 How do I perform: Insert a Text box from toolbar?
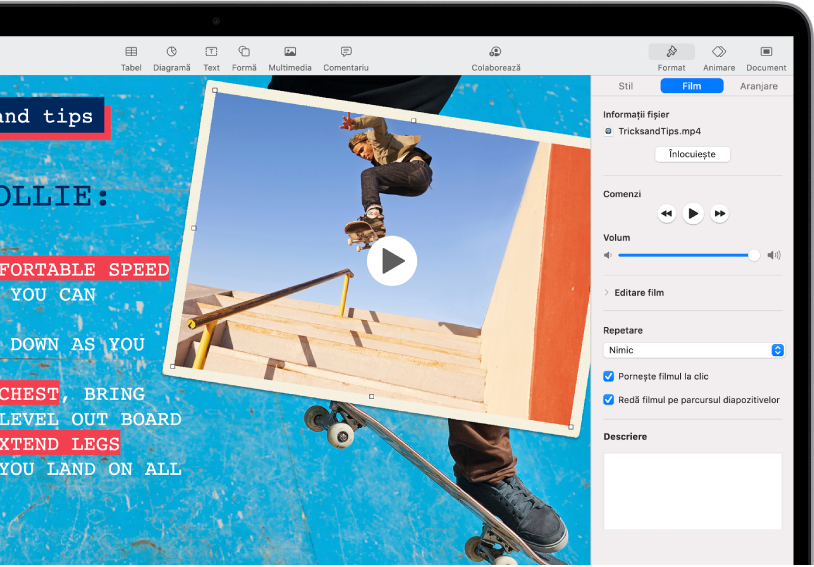(211, 52)
